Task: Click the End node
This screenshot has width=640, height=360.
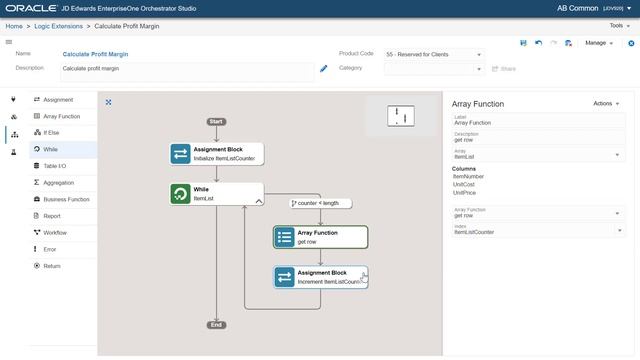Action: click(x=216, y=325)
